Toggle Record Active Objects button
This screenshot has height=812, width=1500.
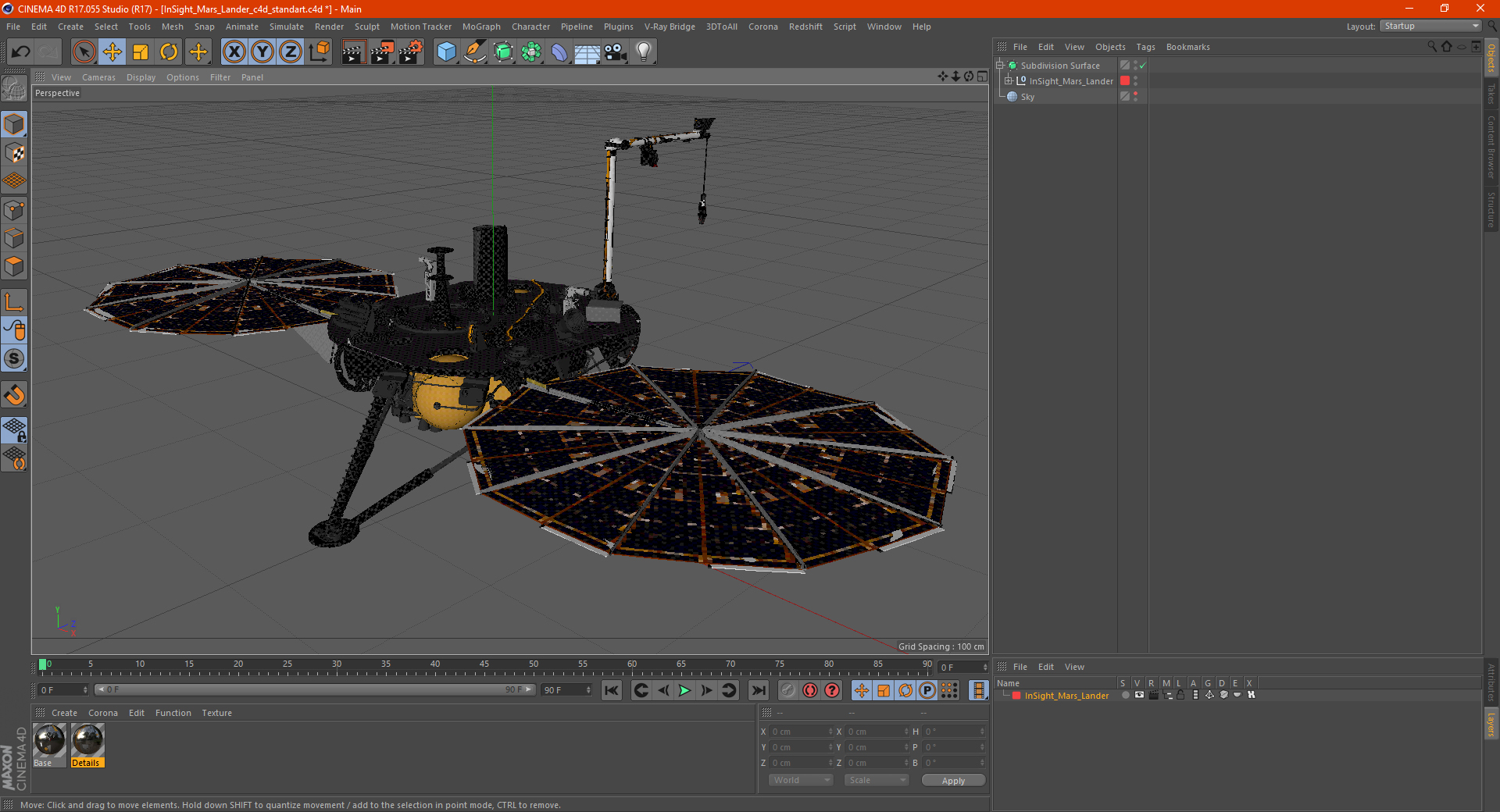pos(787,690)
